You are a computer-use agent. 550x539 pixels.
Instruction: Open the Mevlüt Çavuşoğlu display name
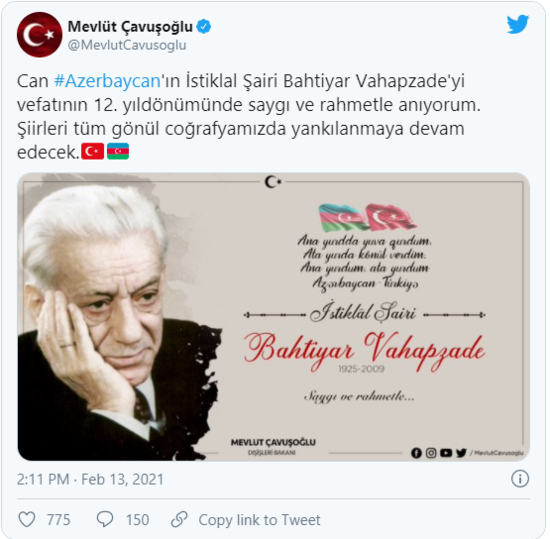[130, 27]
